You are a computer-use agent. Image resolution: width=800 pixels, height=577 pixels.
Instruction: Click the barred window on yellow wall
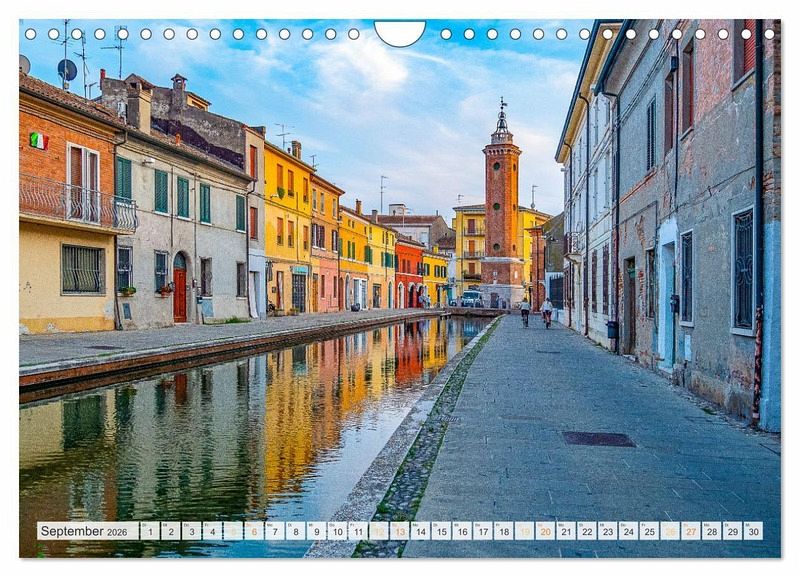click(82, 269)
